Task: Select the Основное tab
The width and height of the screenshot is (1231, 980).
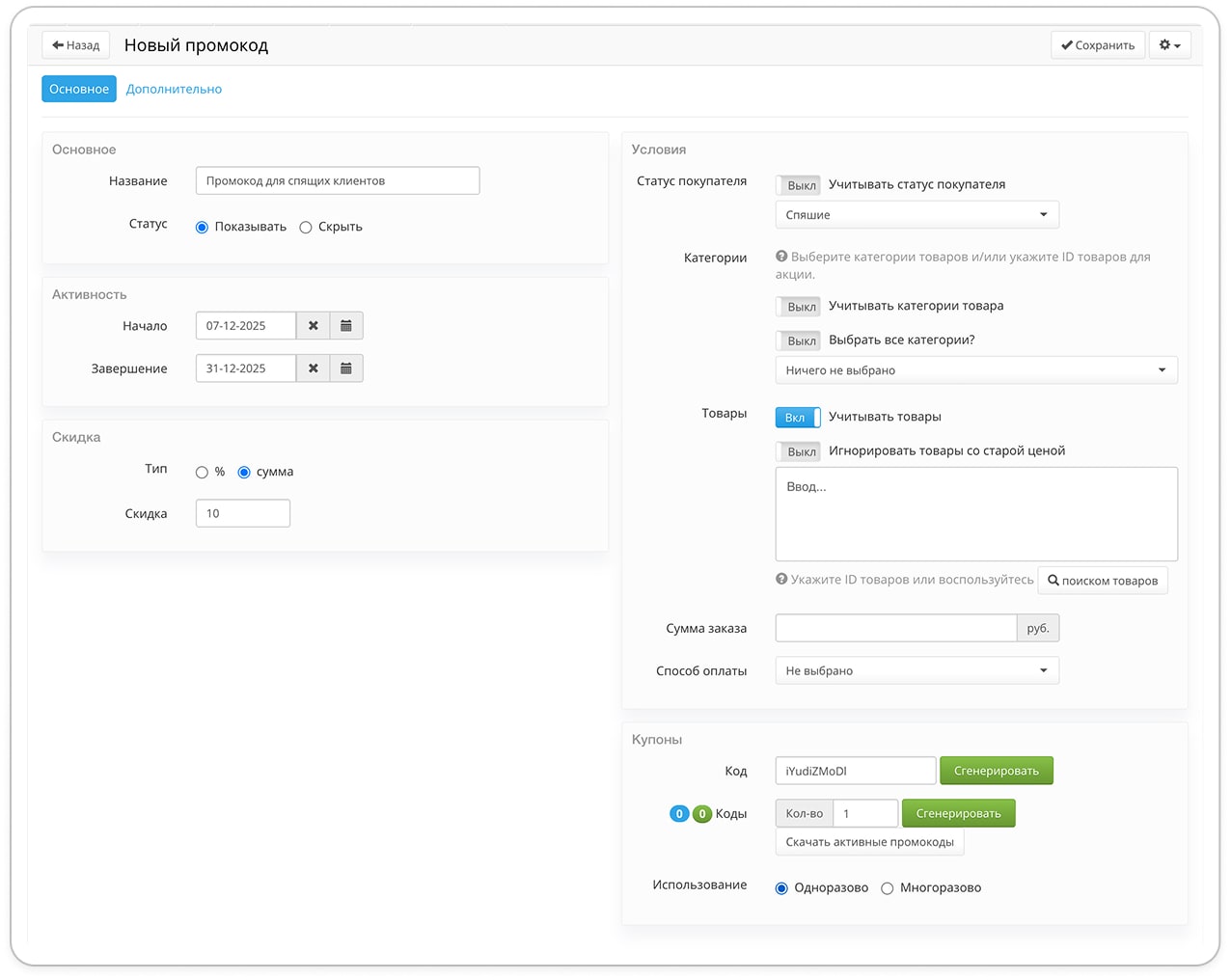Action: click(79, 89)
